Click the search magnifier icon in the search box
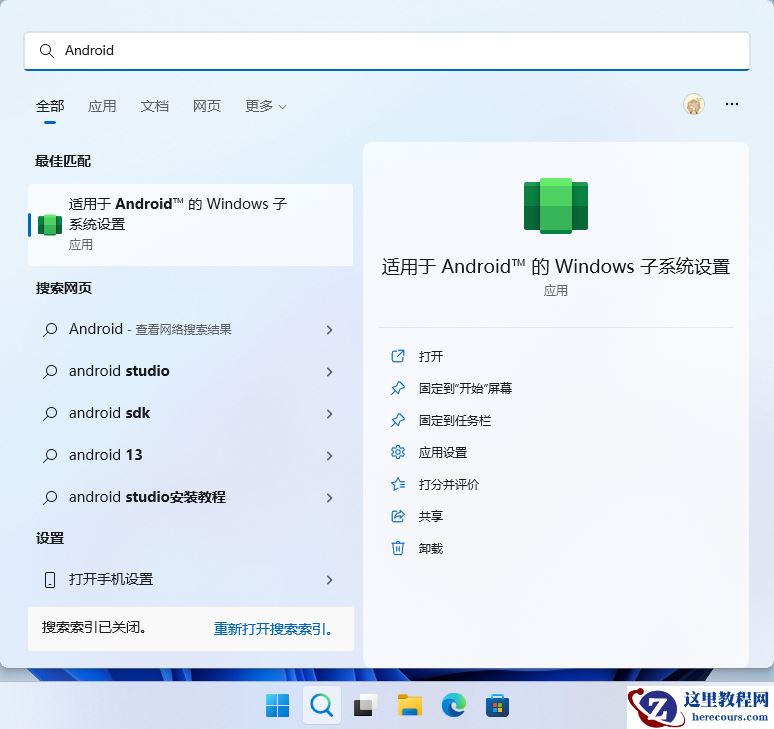 click(46, 51)
